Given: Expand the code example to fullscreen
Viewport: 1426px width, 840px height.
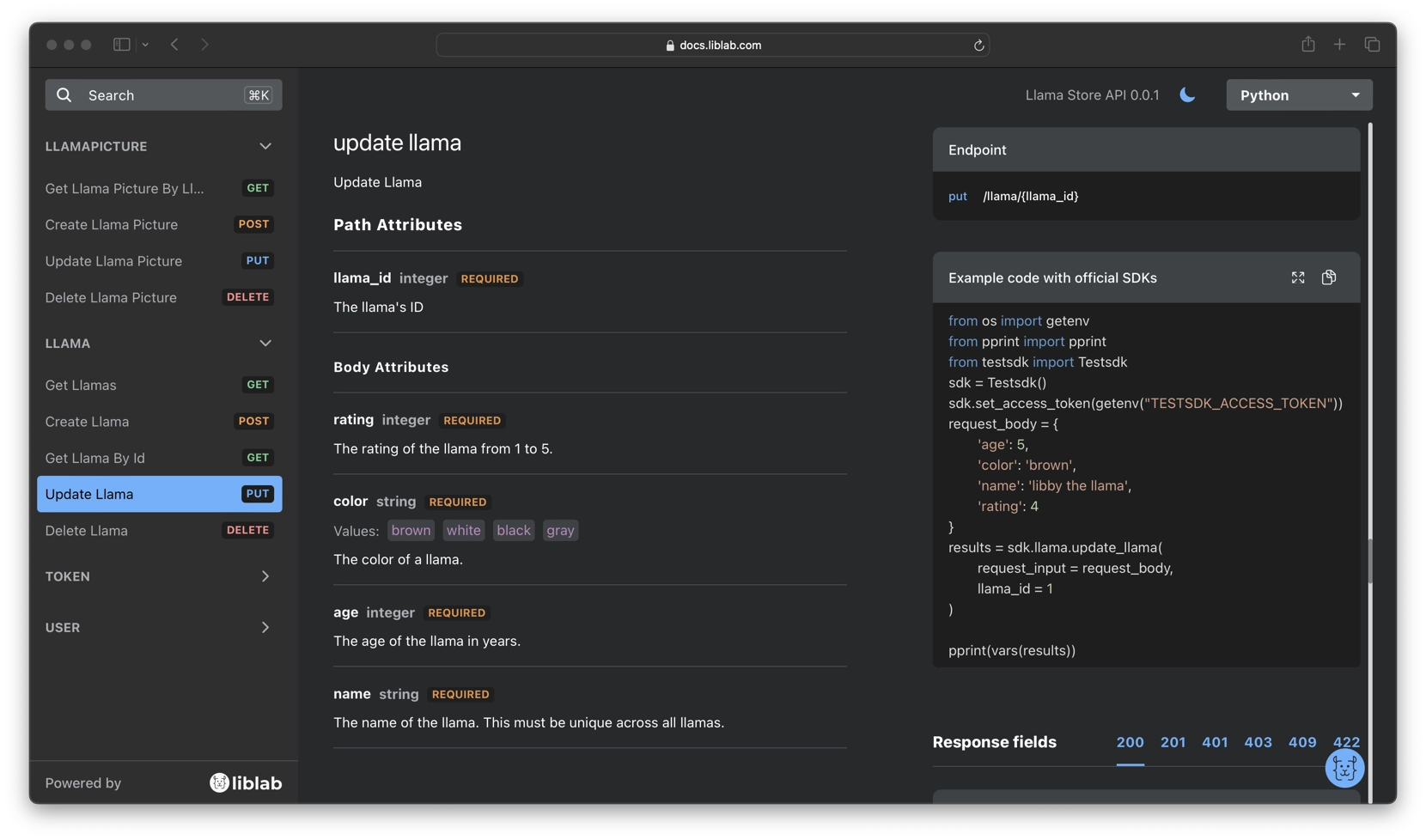Looking at the screenshot, I should (x=1298, y=277).
